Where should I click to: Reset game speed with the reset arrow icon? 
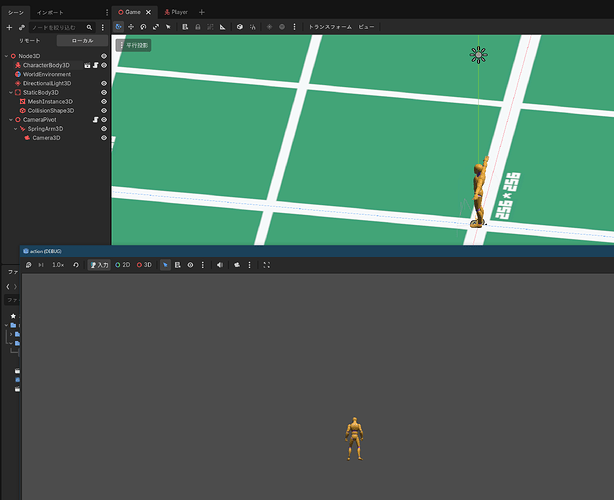76,265
